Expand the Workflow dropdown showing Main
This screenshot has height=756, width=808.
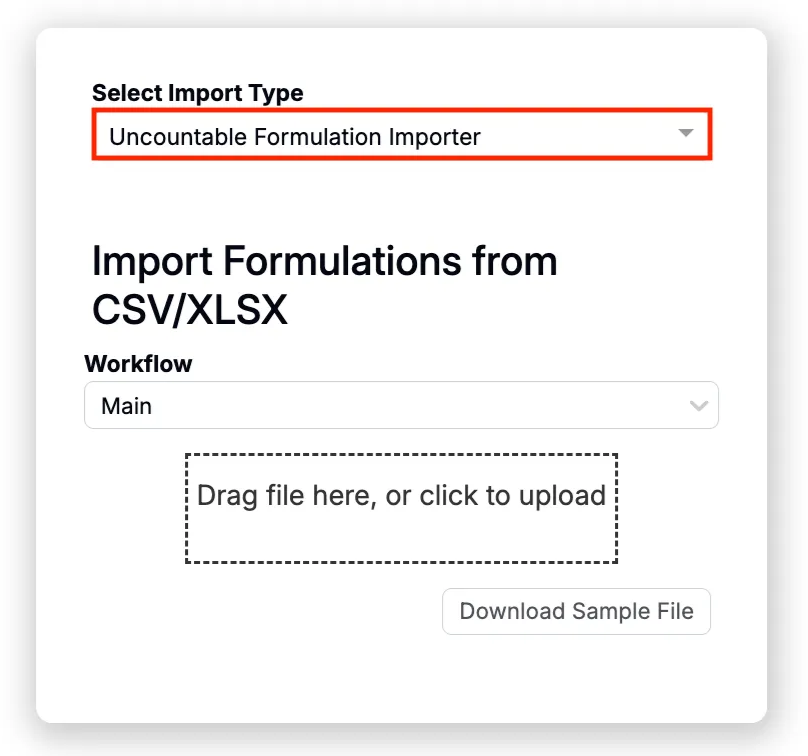pyautogui.click(x=401, y=406)
